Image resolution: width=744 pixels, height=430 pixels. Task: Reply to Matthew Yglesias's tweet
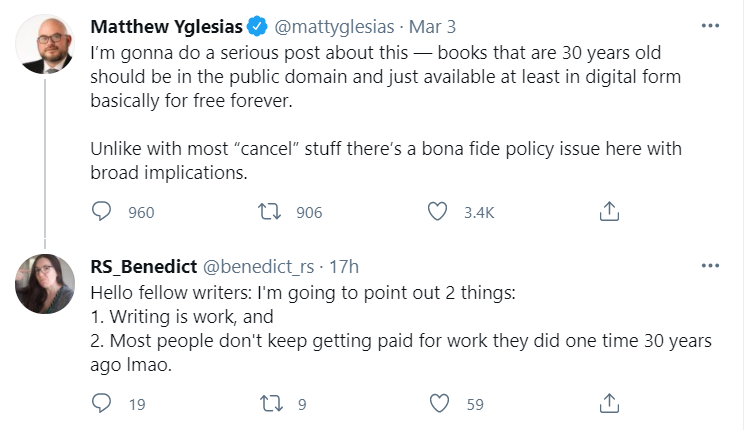(x=101, y=212)
